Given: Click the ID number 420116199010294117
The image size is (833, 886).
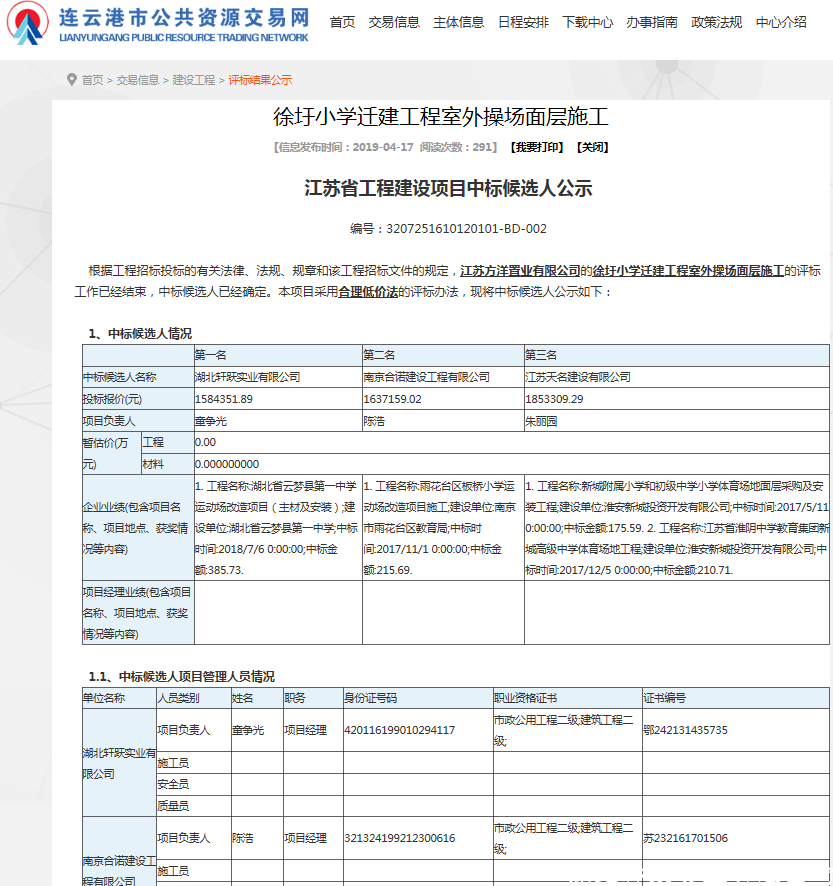Looking at the screenshot, I should click(x=400, y=731).
